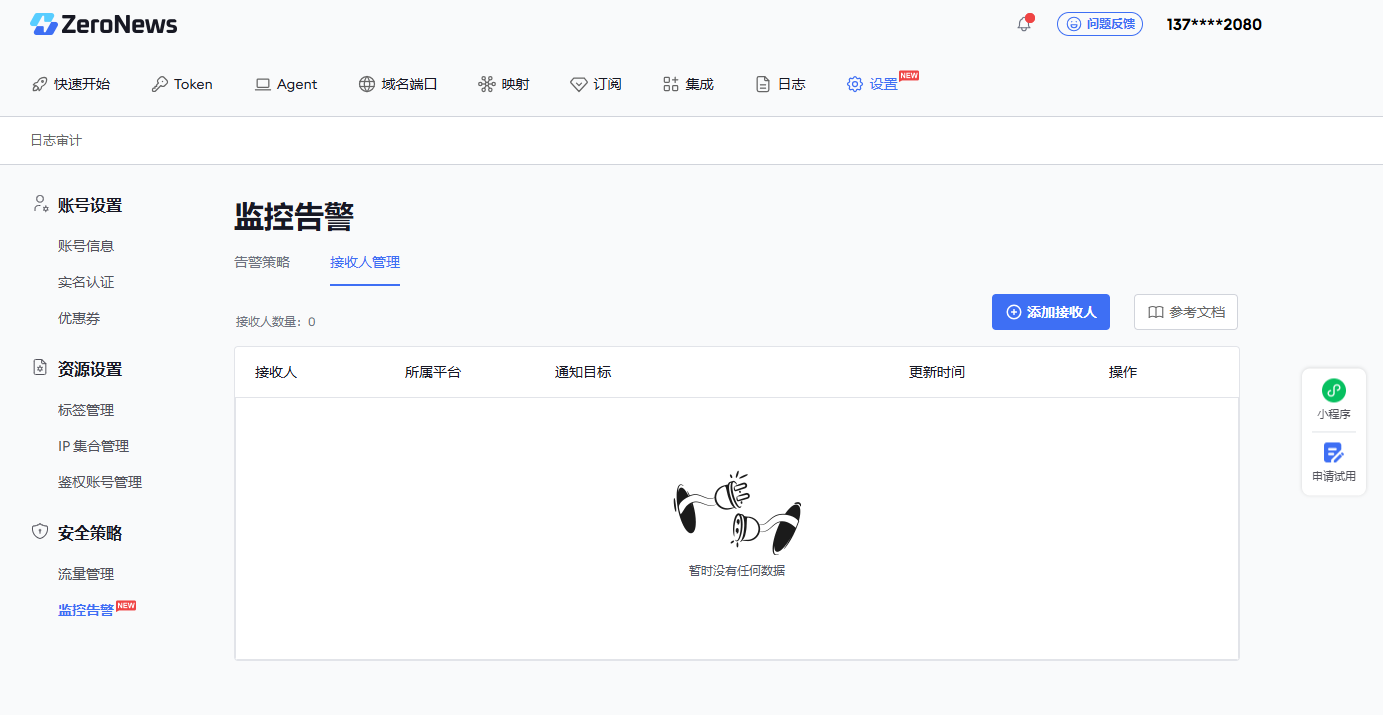Viewport: 1383px width, 715px height.
Task: Open 快速开始 rocket menu item
Action: (x=71, y=84)
